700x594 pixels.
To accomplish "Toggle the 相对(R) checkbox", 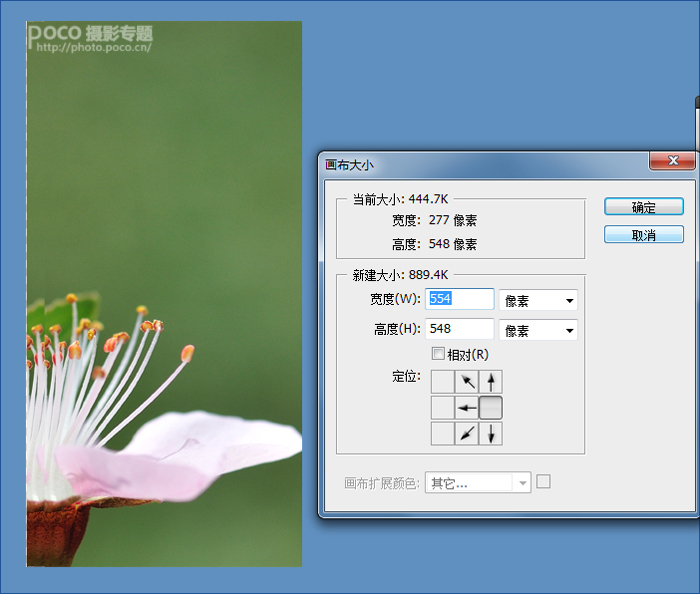I will tap(438, 354).
